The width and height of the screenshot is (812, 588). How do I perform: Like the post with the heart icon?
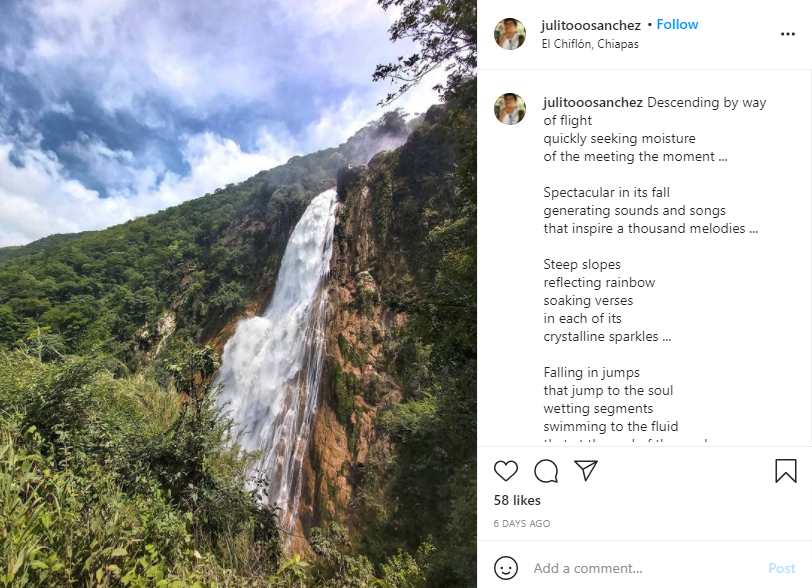506,471
